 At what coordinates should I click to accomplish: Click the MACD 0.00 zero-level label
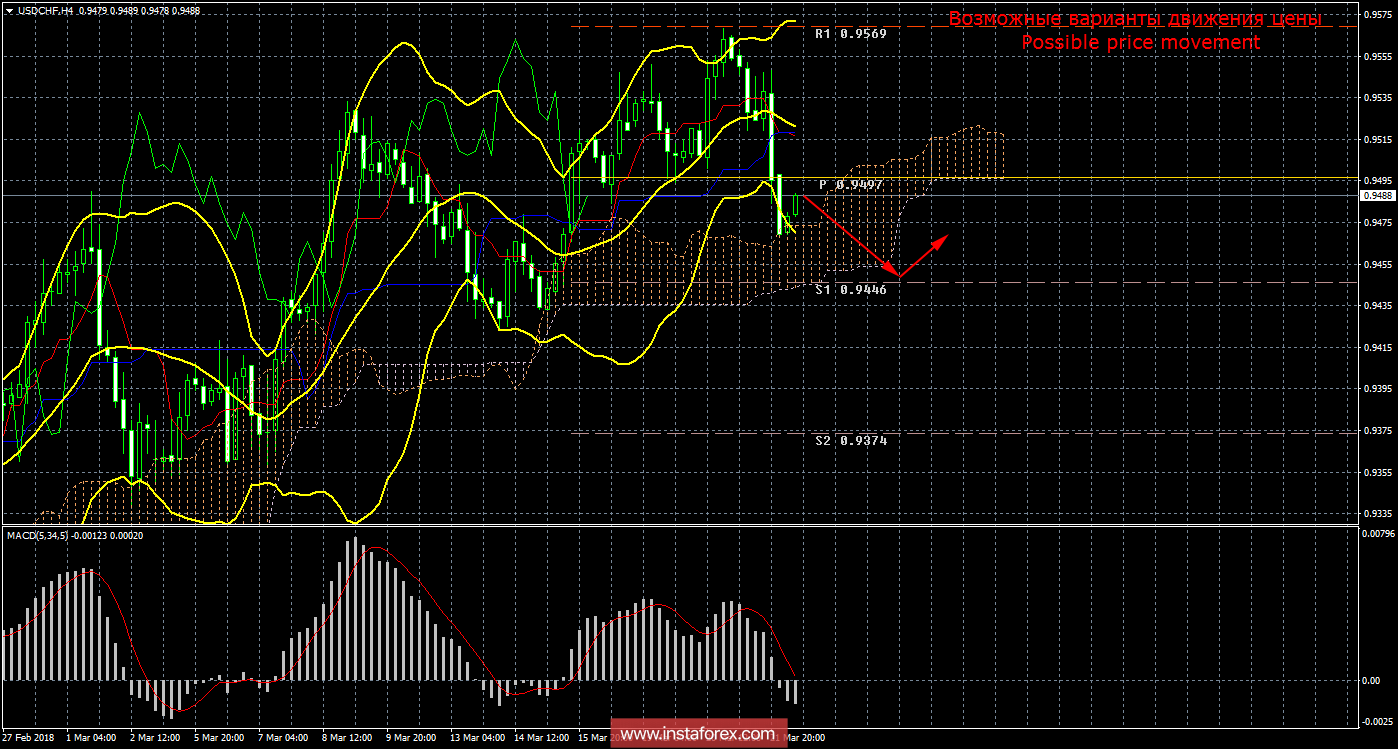coord(1370,680)
